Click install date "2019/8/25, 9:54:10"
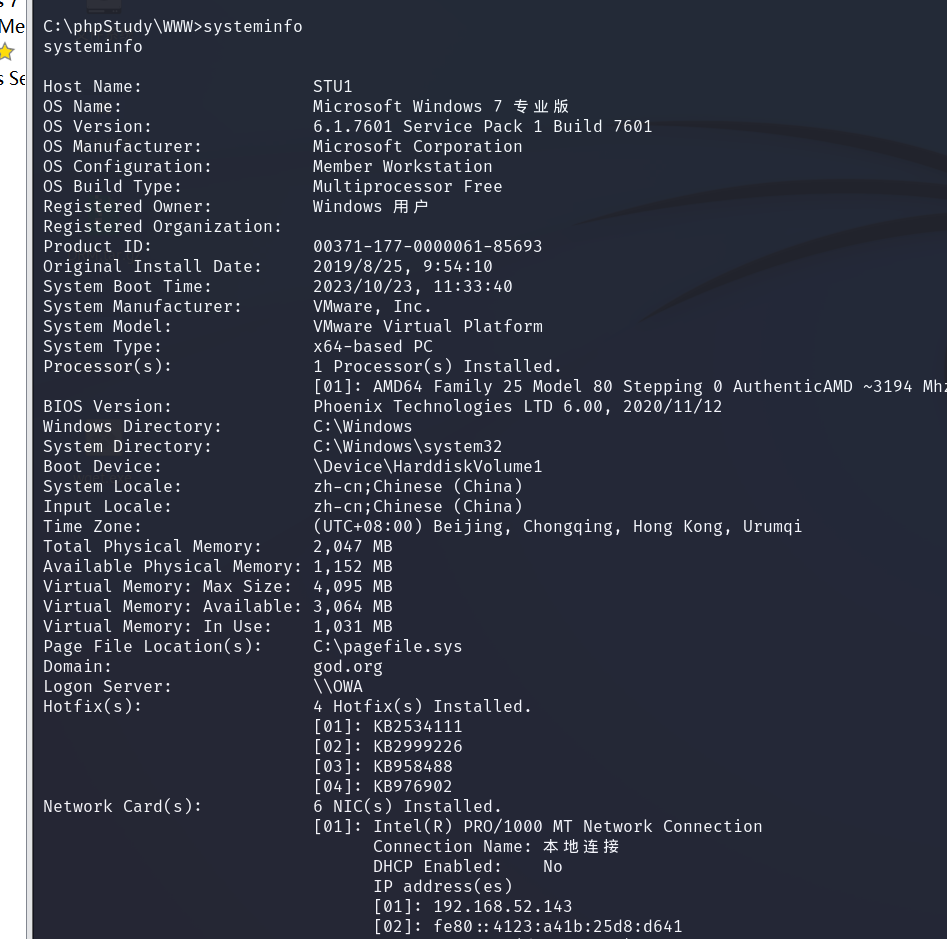This screenshot has width=947, height=939. 403,266
